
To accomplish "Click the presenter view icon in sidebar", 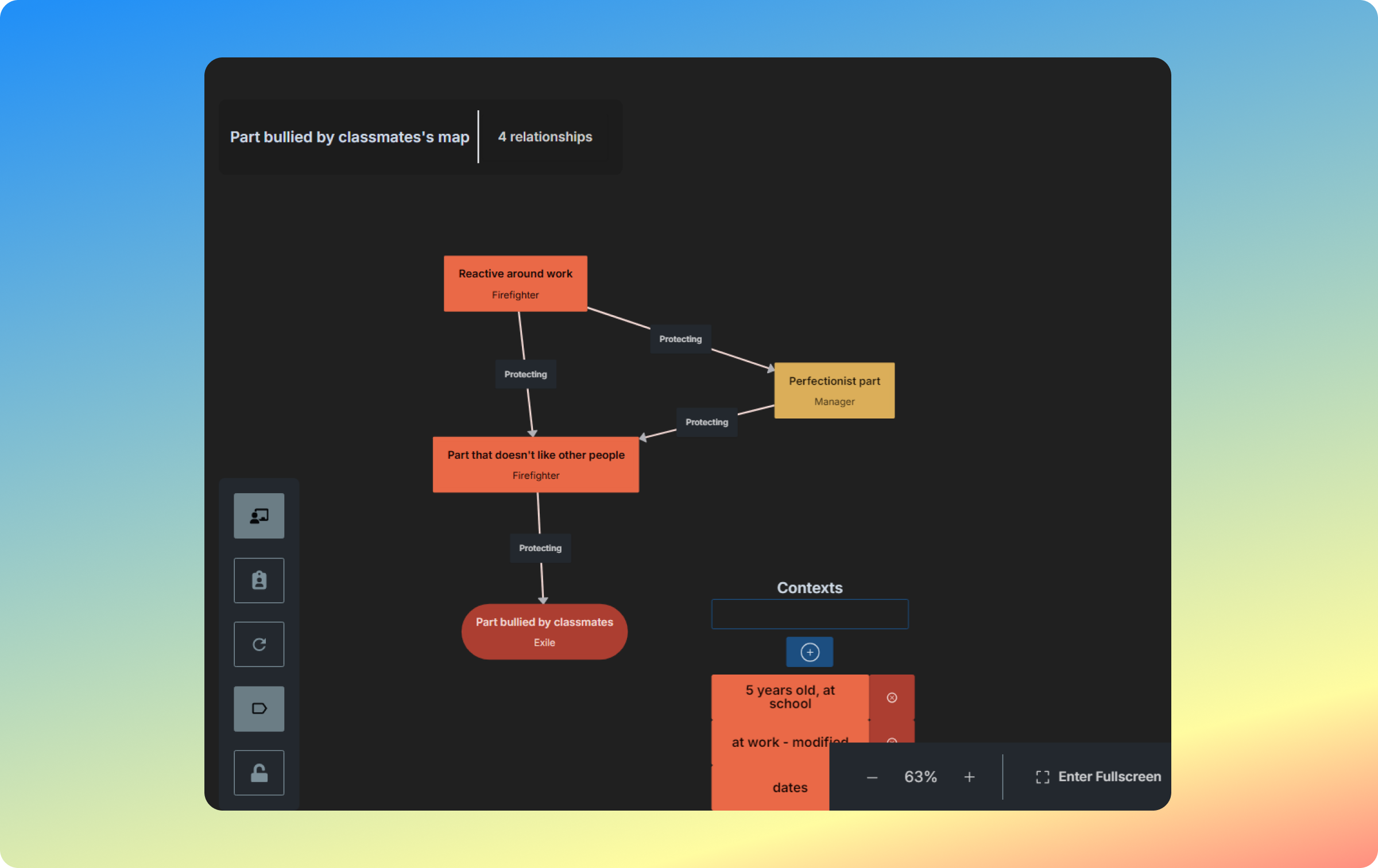I will tap(259, 516).
